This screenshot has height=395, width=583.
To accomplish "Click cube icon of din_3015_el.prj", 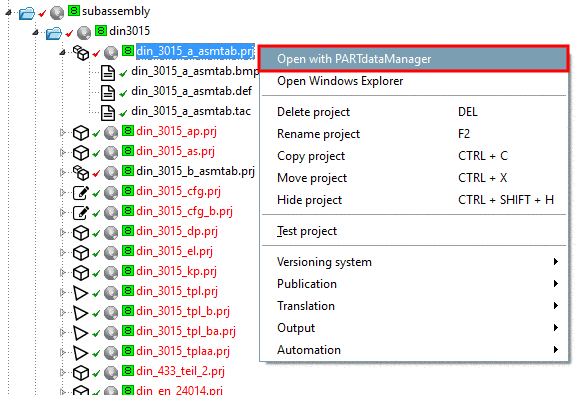I will pyautogui.click(x=81, y=253).
